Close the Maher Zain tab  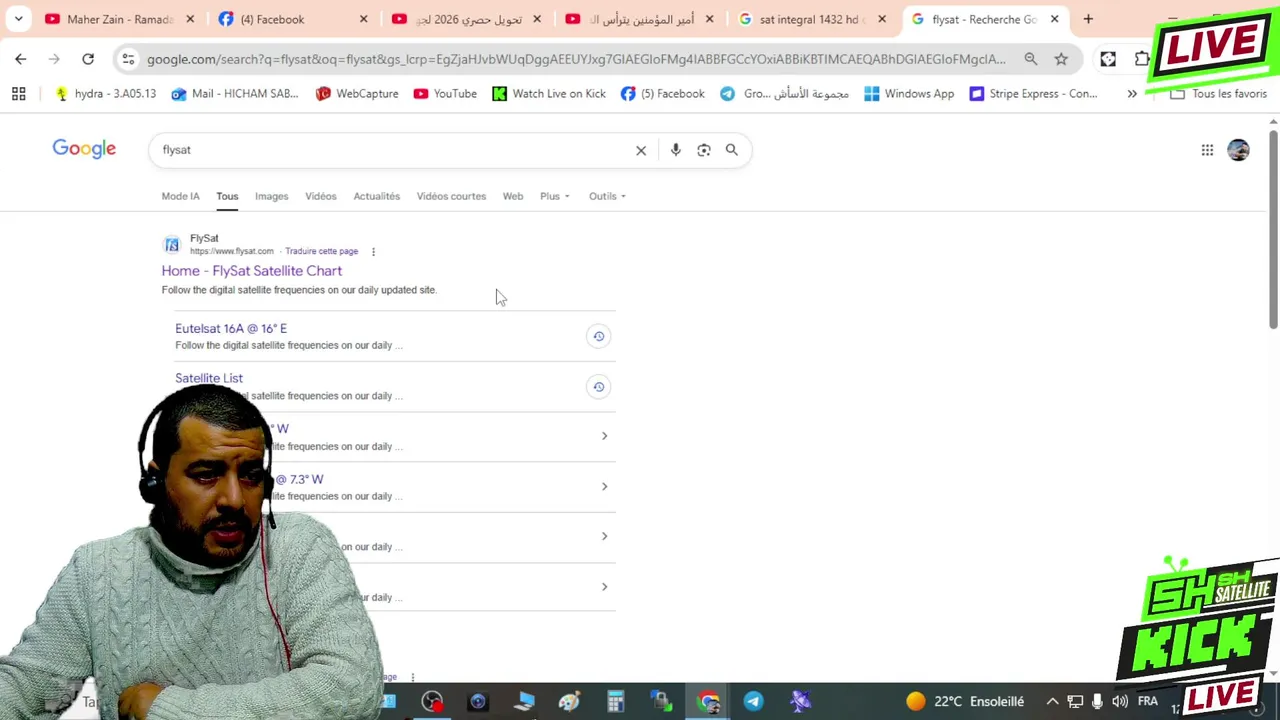tap(190, 19)
